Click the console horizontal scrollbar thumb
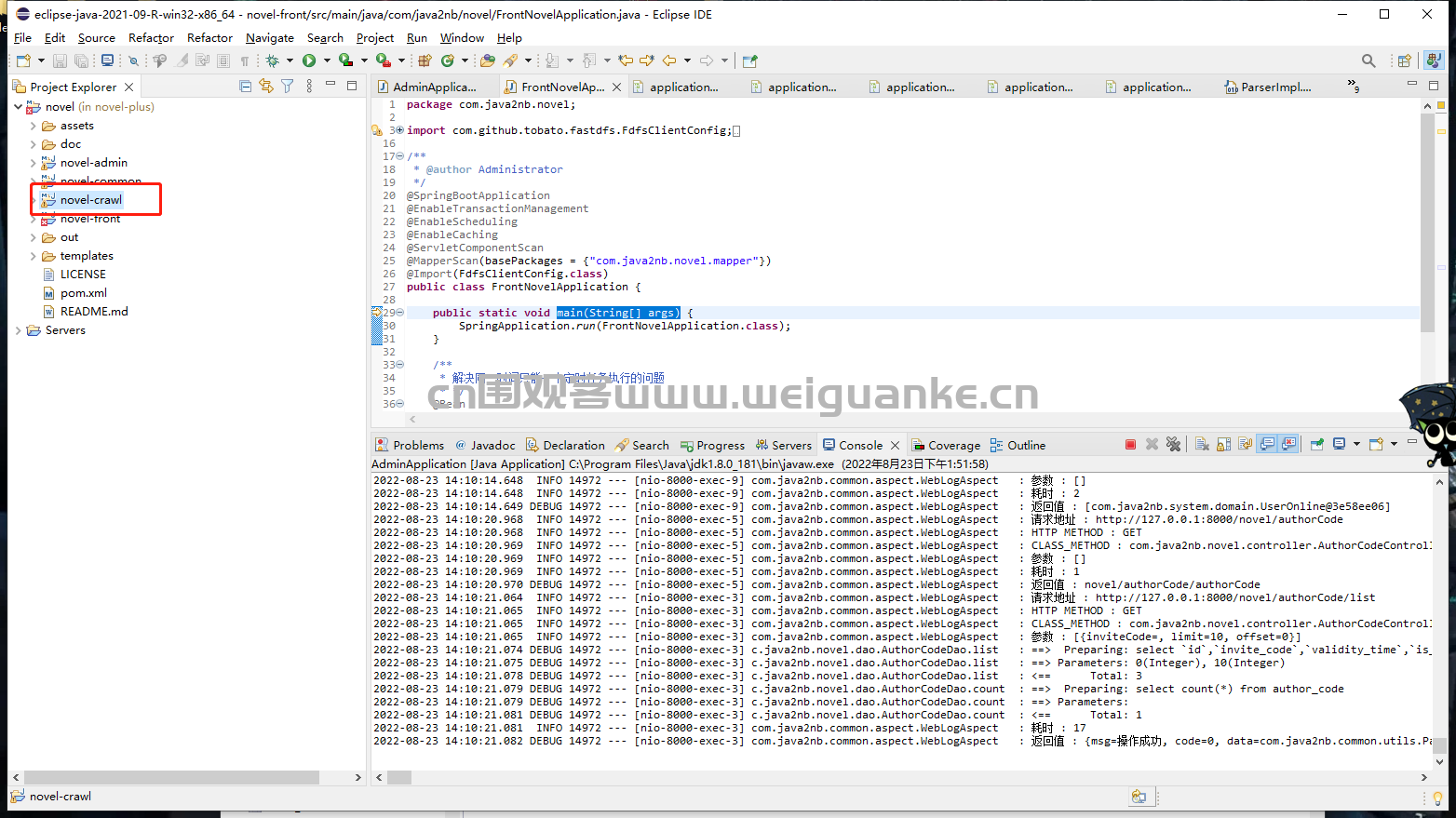 click(399, 777)
